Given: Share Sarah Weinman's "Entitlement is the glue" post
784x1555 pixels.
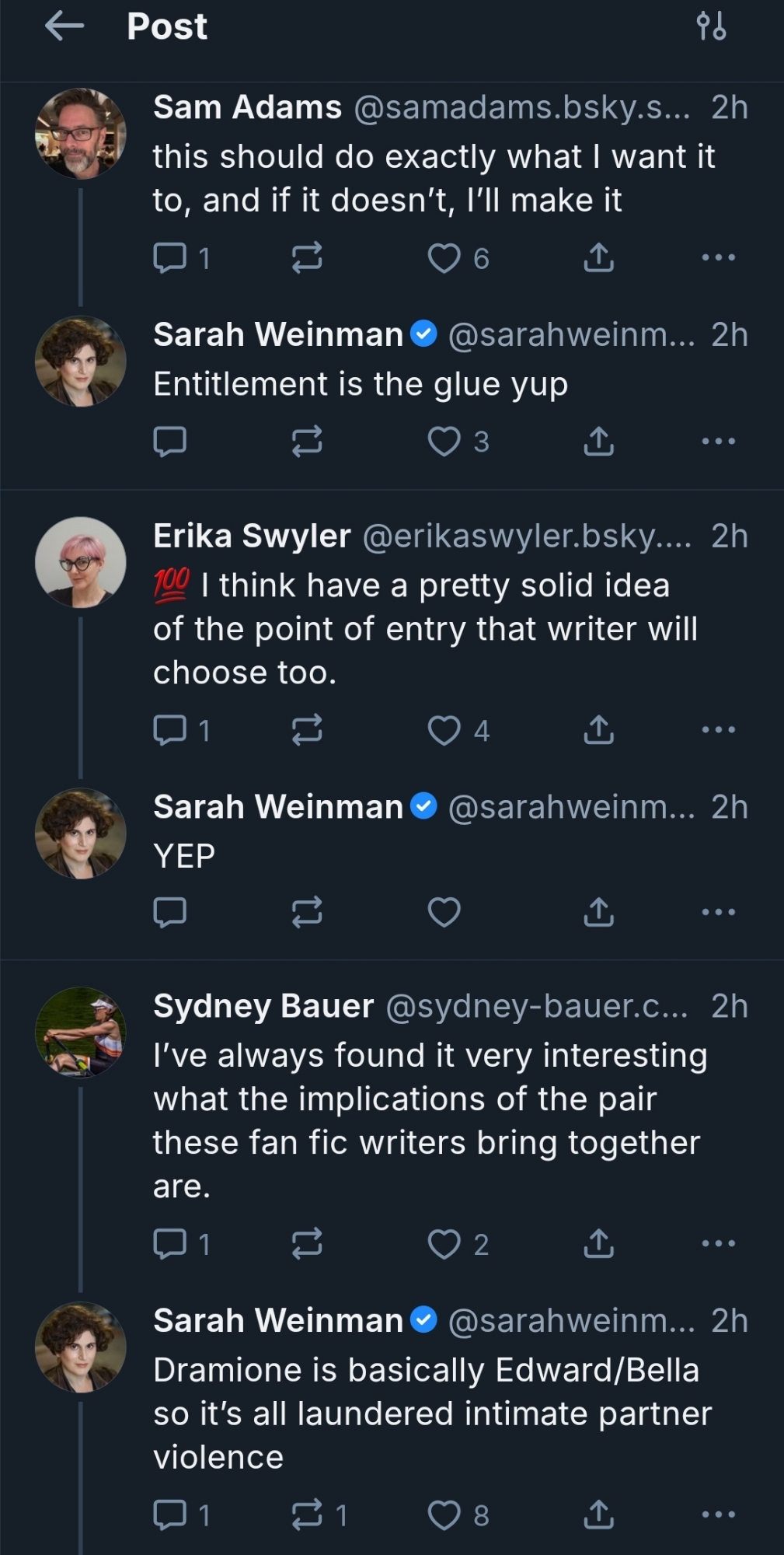Looking at the screenshot, I should click(x=598, y=442).
